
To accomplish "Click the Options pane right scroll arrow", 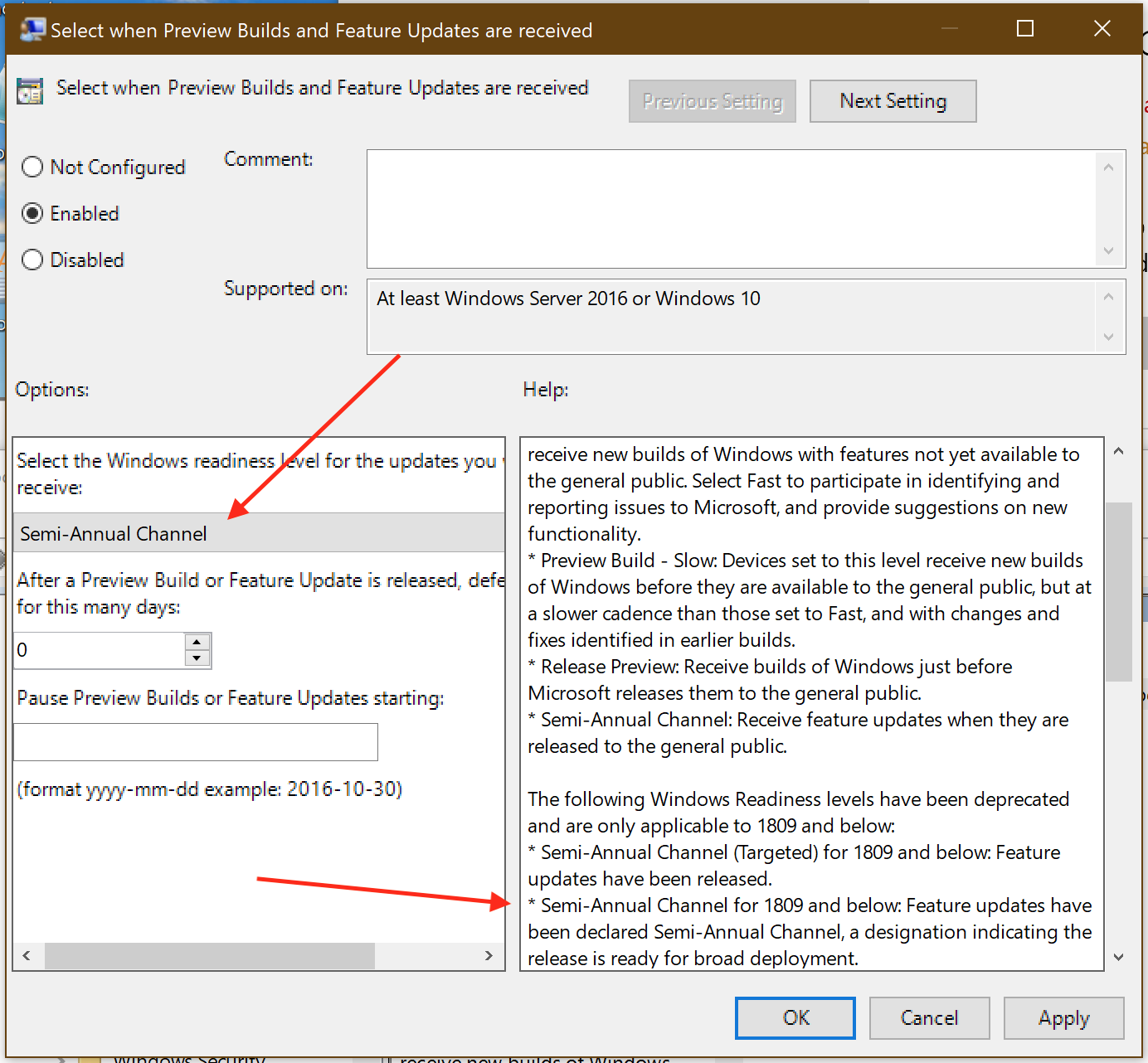I will (489, 956).
